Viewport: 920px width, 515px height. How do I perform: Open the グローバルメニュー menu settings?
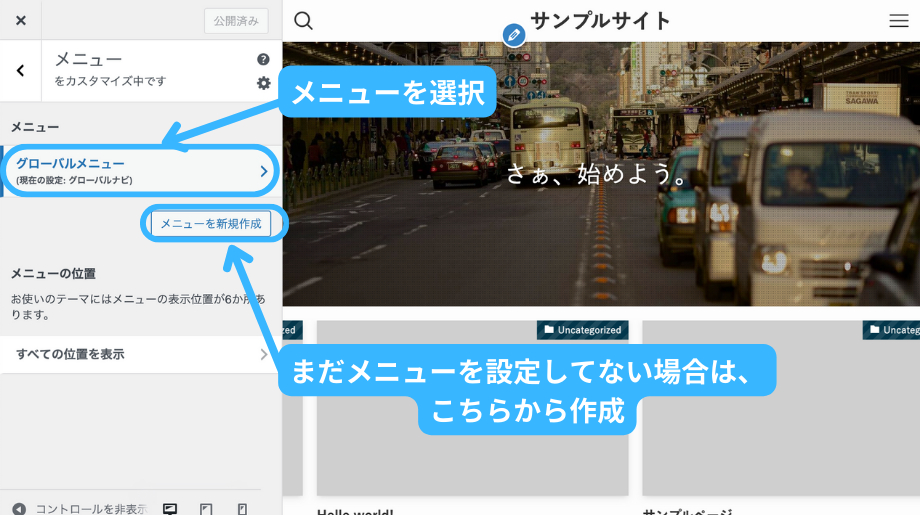tap(140, 170)
